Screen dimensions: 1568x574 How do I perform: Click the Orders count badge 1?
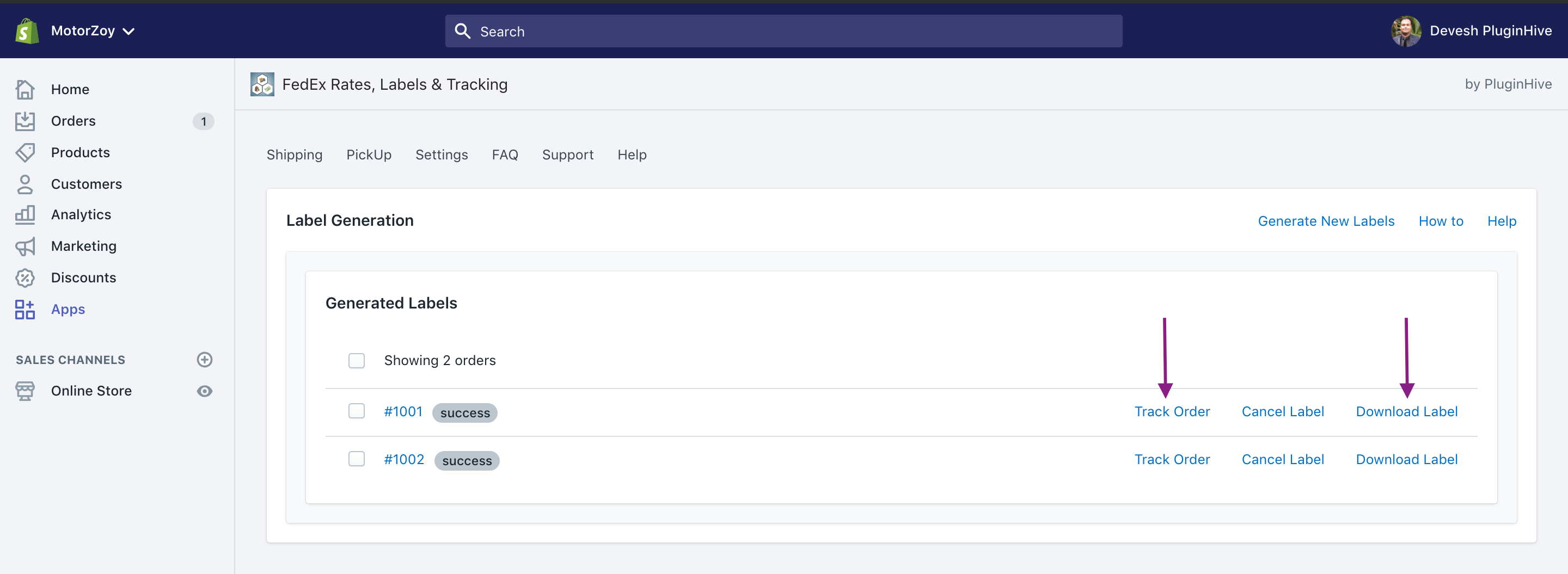203,122
